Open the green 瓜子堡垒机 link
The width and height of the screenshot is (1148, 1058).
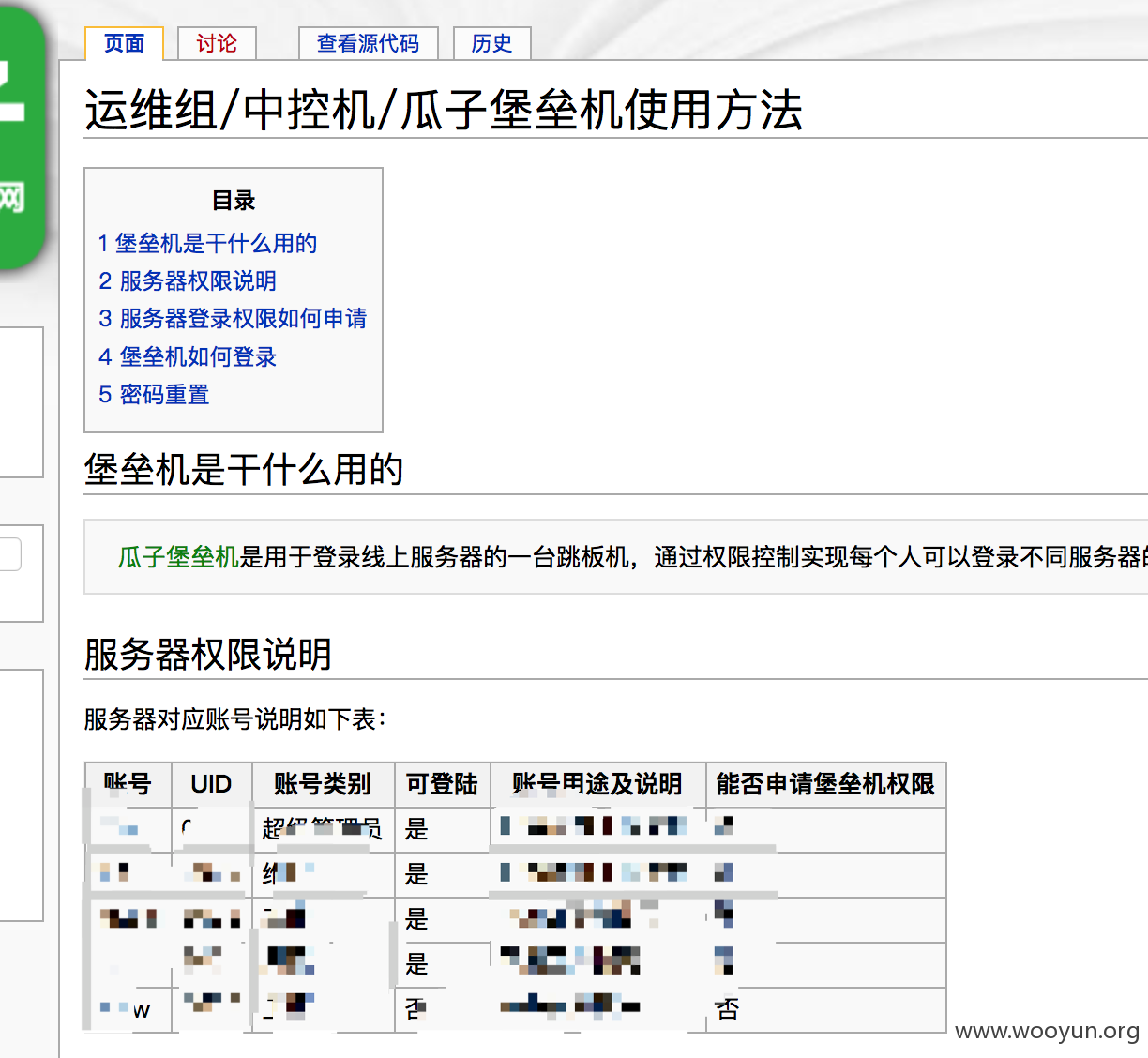click(178, 557)
